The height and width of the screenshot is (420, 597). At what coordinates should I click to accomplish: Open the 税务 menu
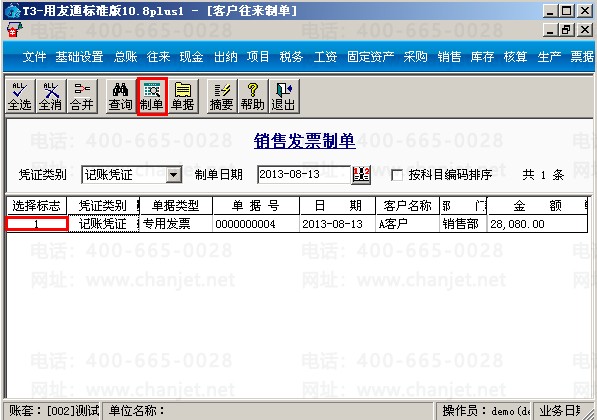(291, 57)
